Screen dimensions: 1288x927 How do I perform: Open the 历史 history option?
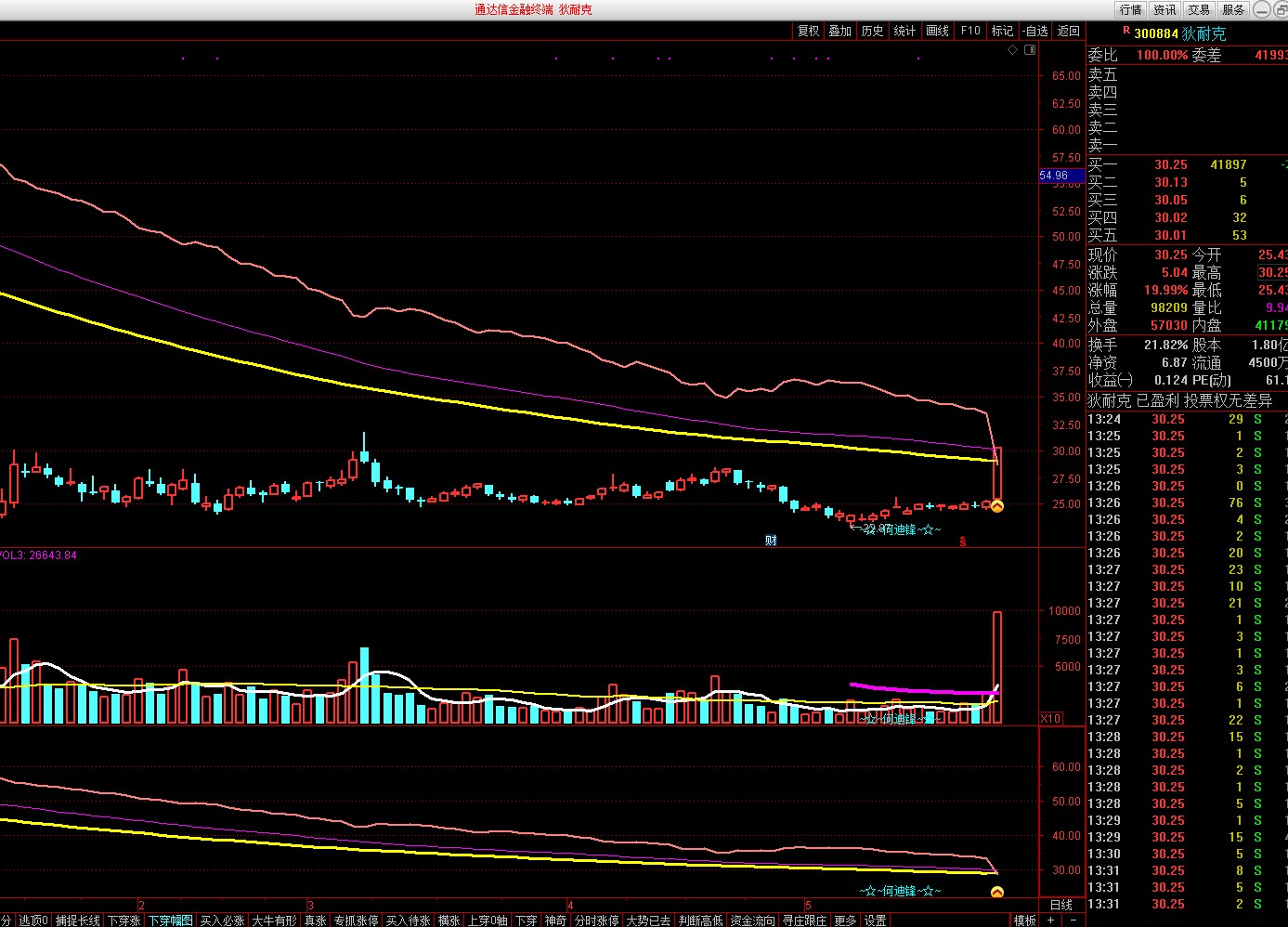point(873,31)
